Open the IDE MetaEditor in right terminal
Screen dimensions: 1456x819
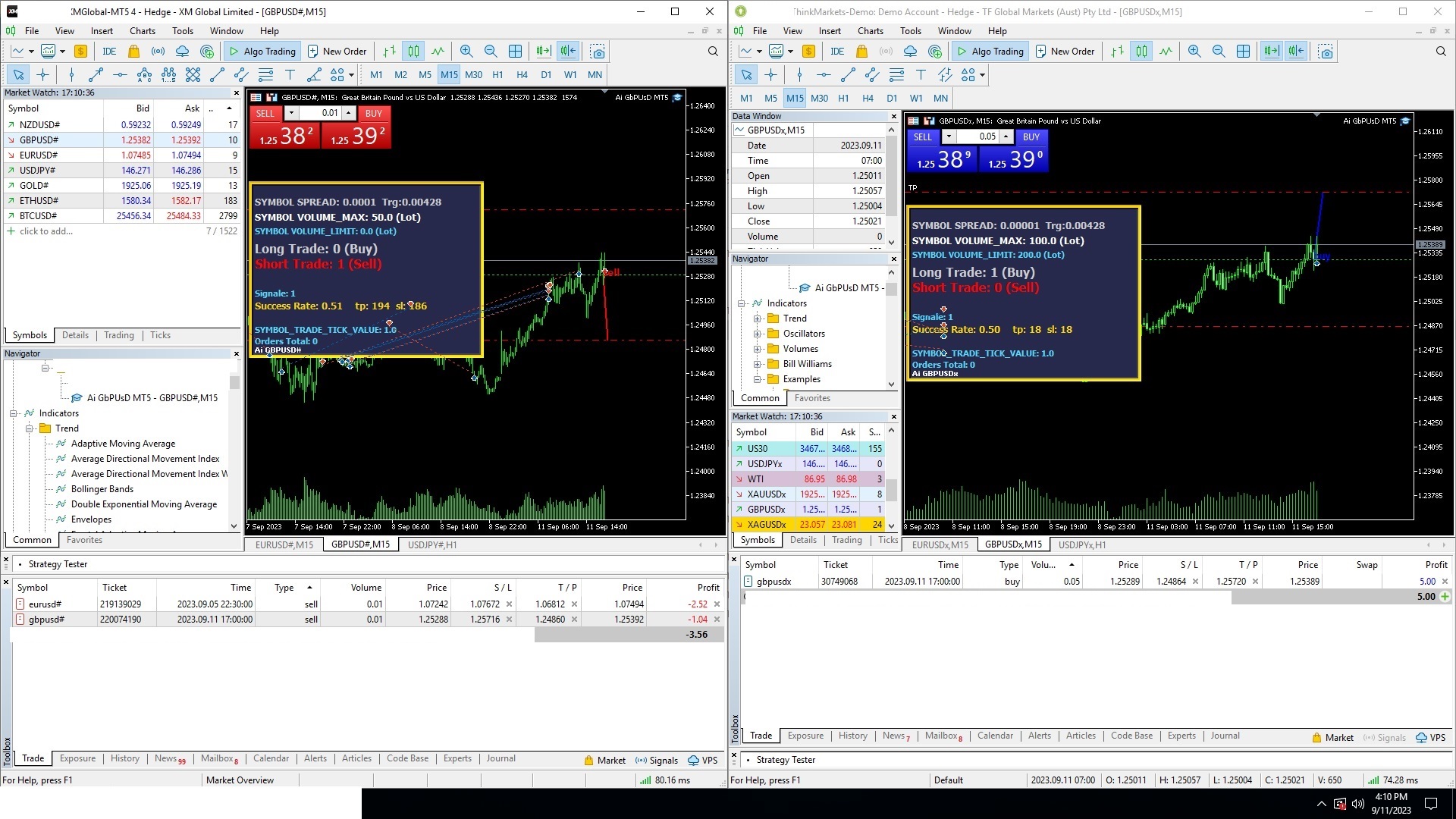[x=837, y=52]
